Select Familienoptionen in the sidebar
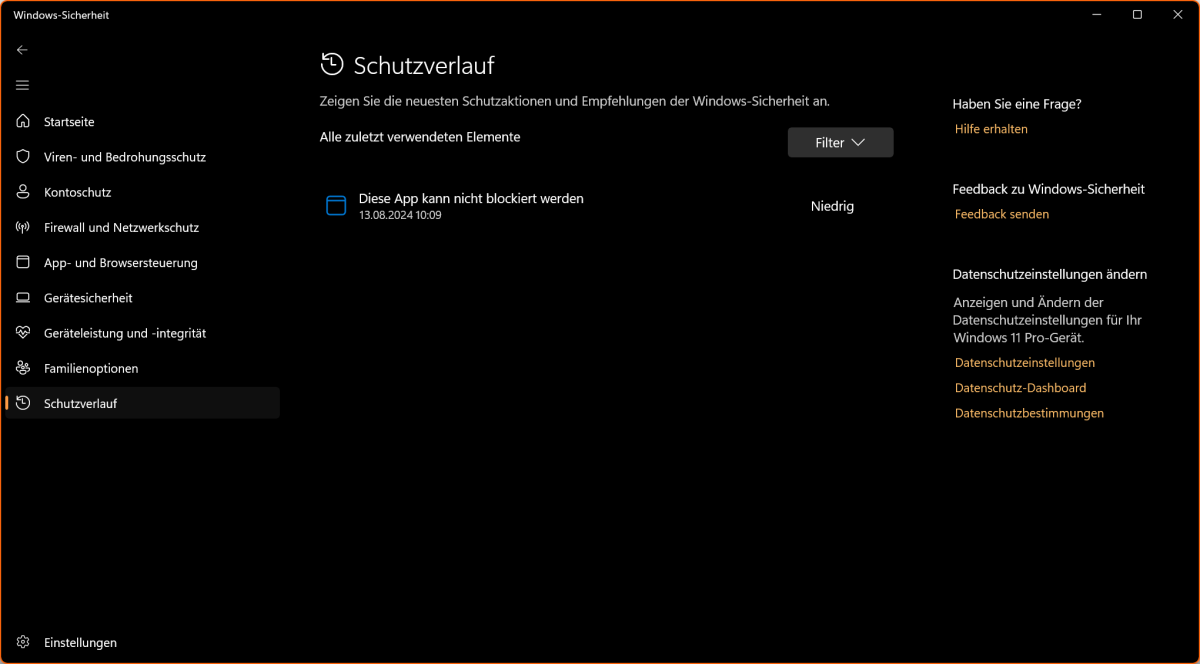Viewport: 1200px width, 664px height. tap(142, 368)
